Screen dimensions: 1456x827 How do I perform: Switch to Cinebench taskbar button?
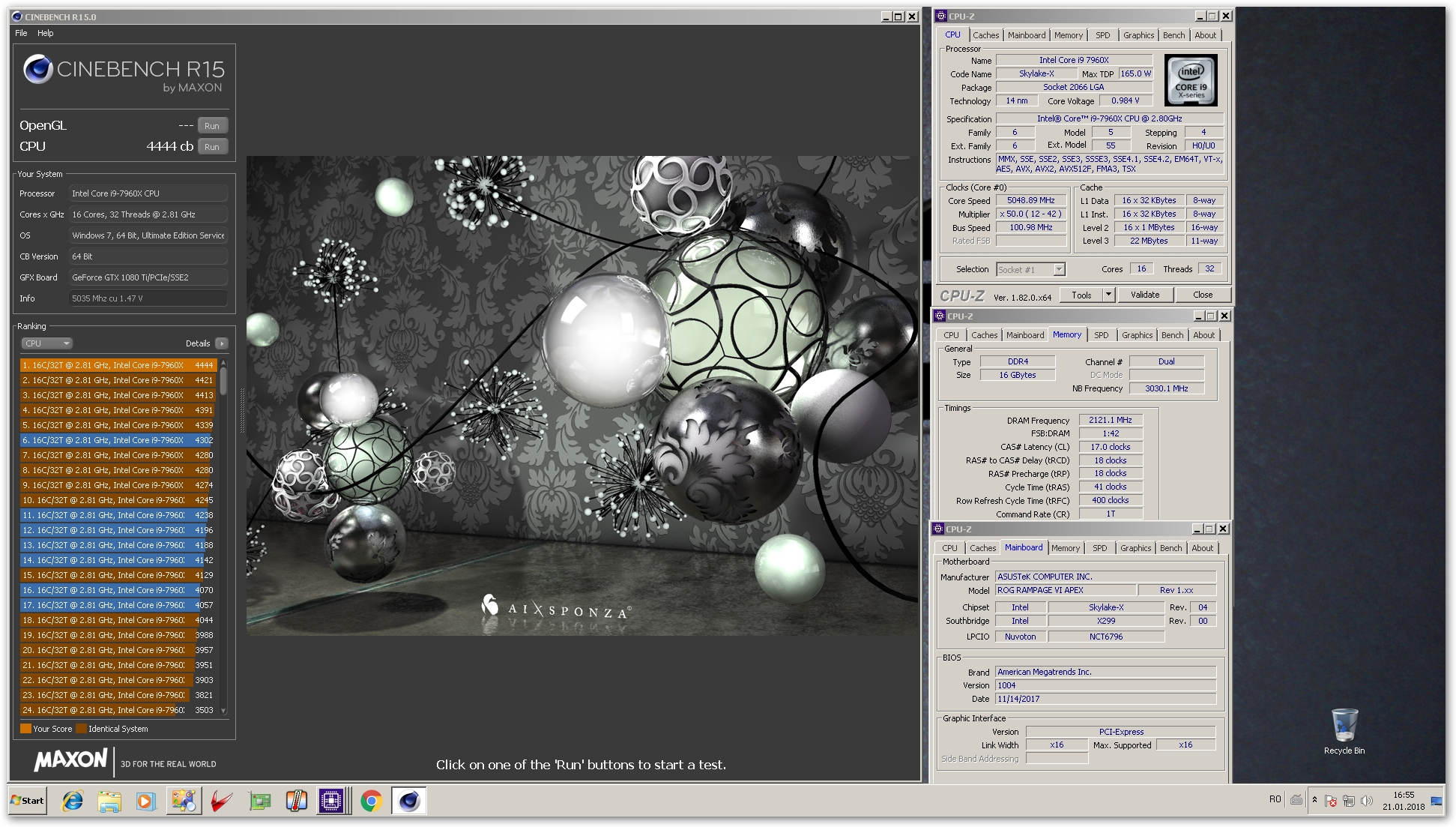click(x=408, y=801)
